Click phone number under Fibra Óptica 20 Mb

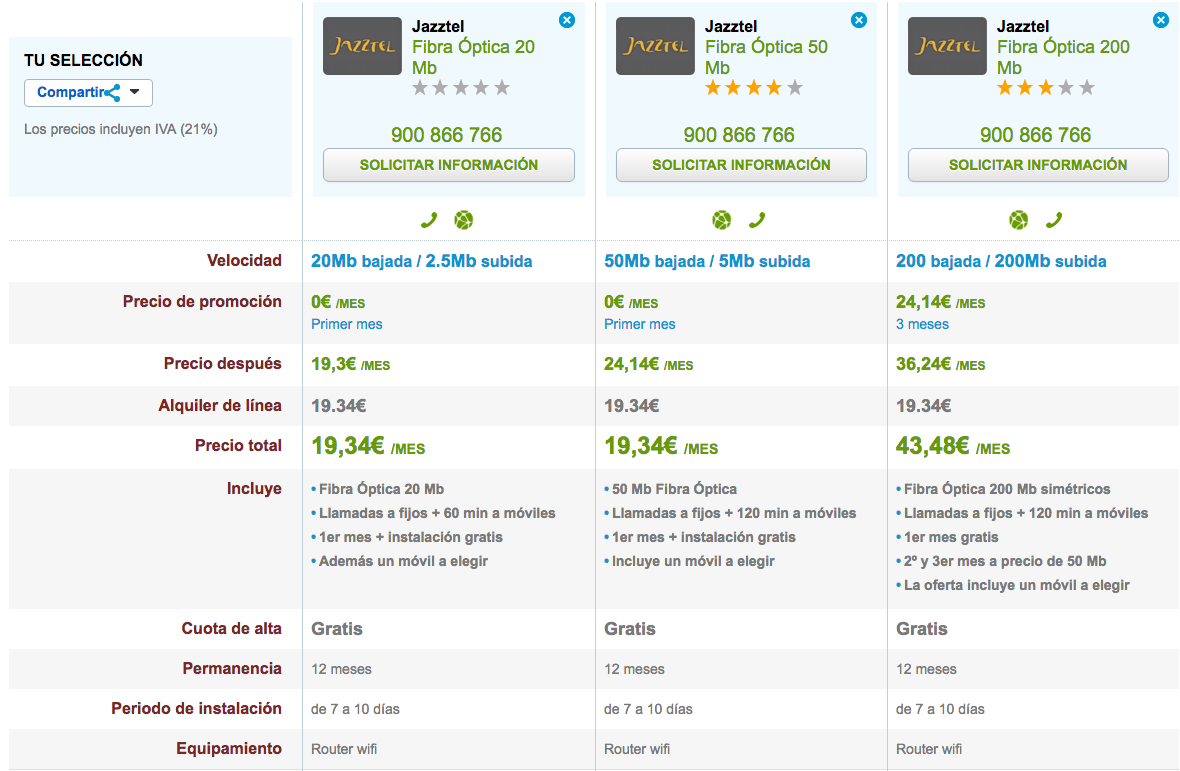coord(446,135)
